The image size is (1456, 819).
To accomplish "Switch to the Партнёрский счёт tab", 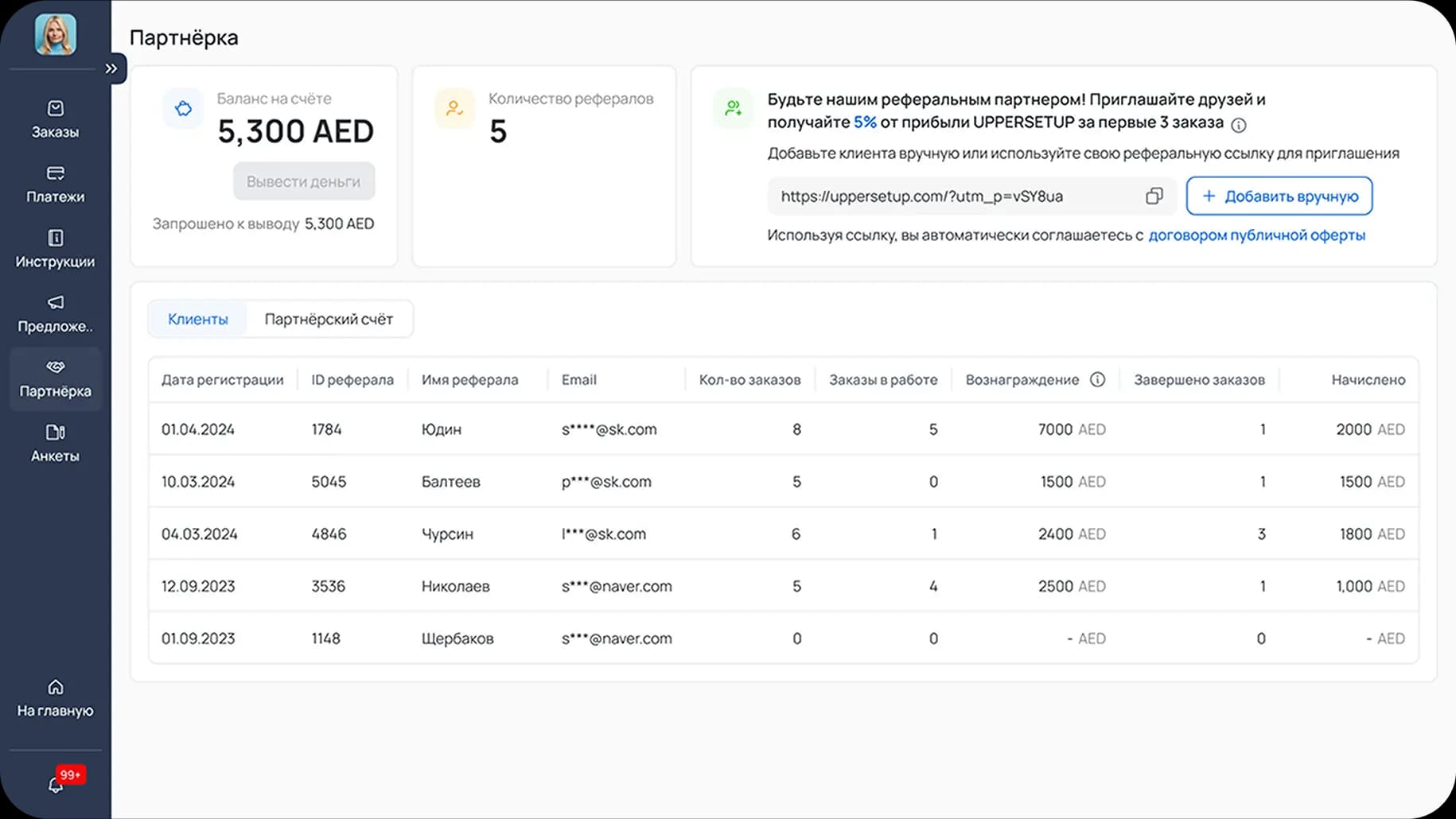I will tap(329, 320).
